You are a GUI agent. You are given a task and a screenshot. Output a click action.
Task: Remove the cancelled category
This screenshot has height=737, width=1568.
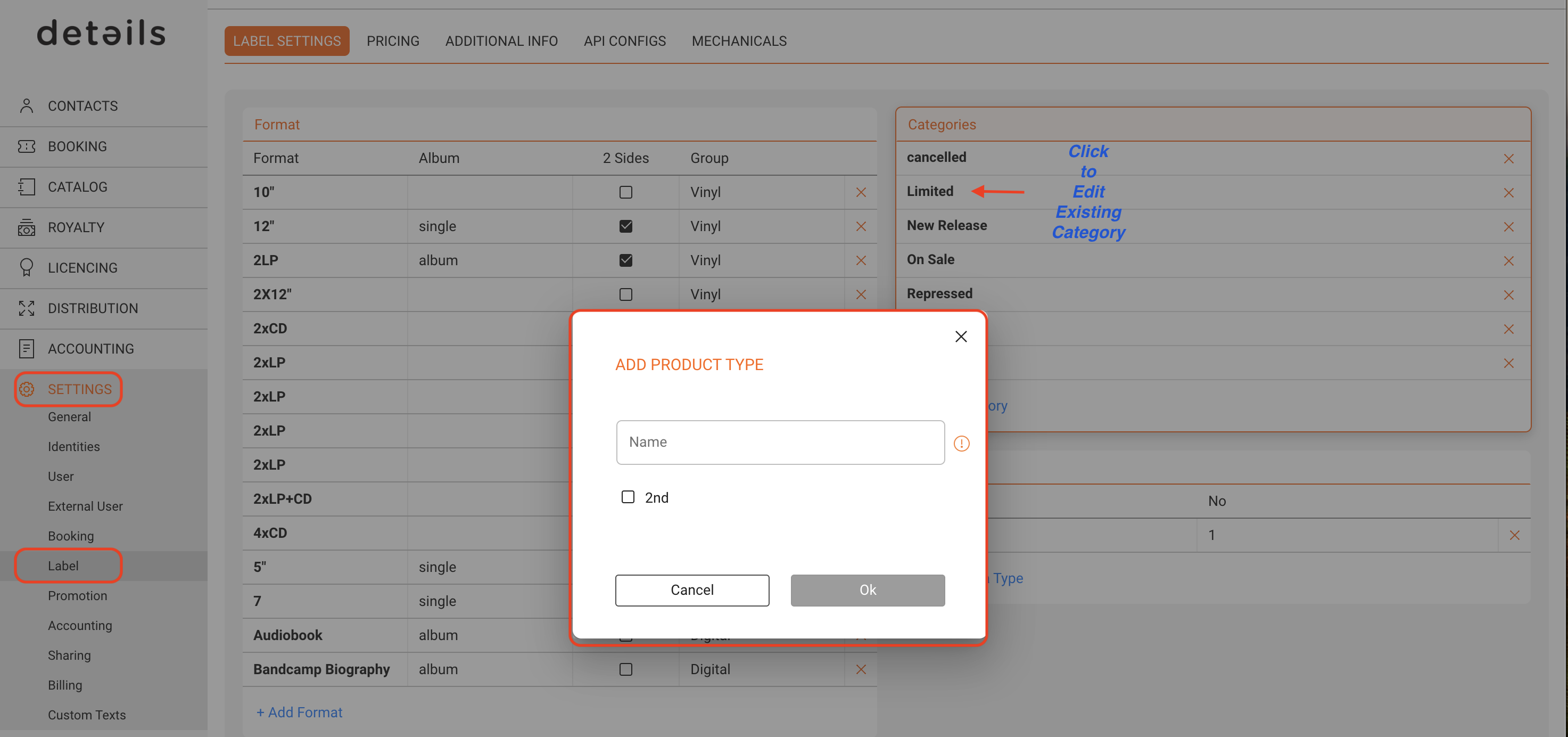pyautogui.click(x=1508, y=159)
